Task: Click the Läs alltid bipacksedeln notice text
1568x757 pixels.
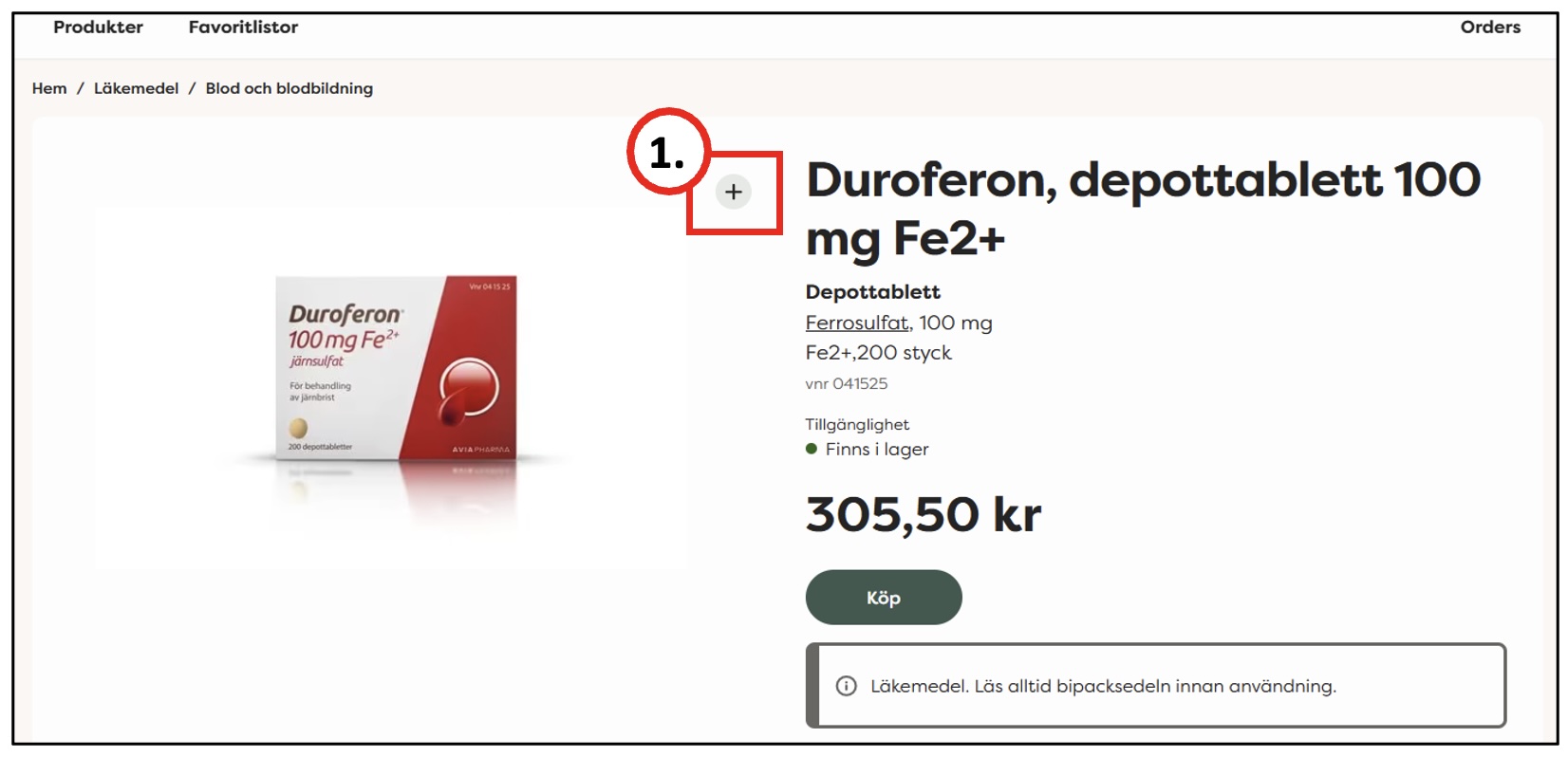Action: coord(1103,686)
